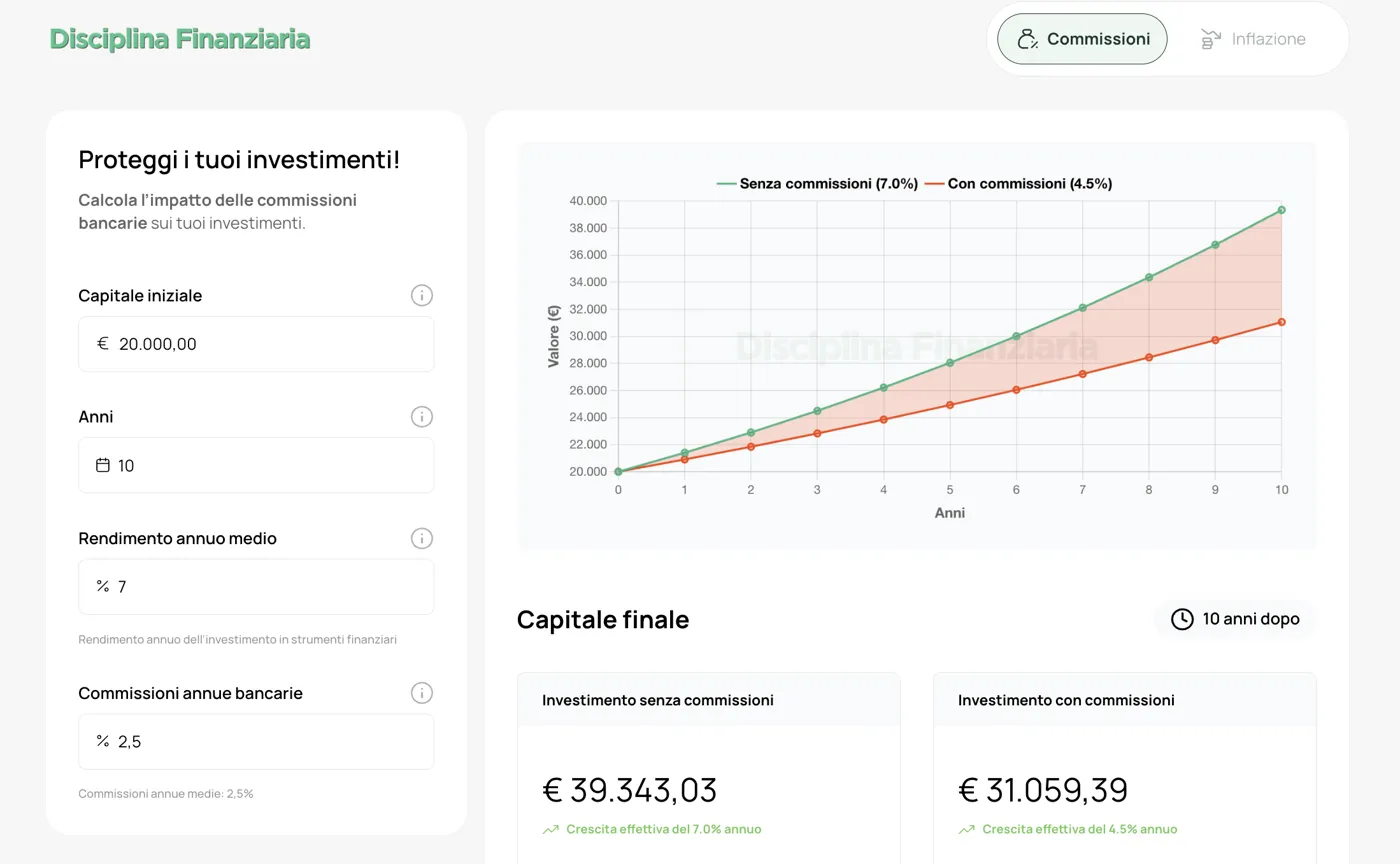Focus the Capitale iniziale input 20.000,00
The width and height of the screenshot is (1400, 864).
[x=256, y=344]
